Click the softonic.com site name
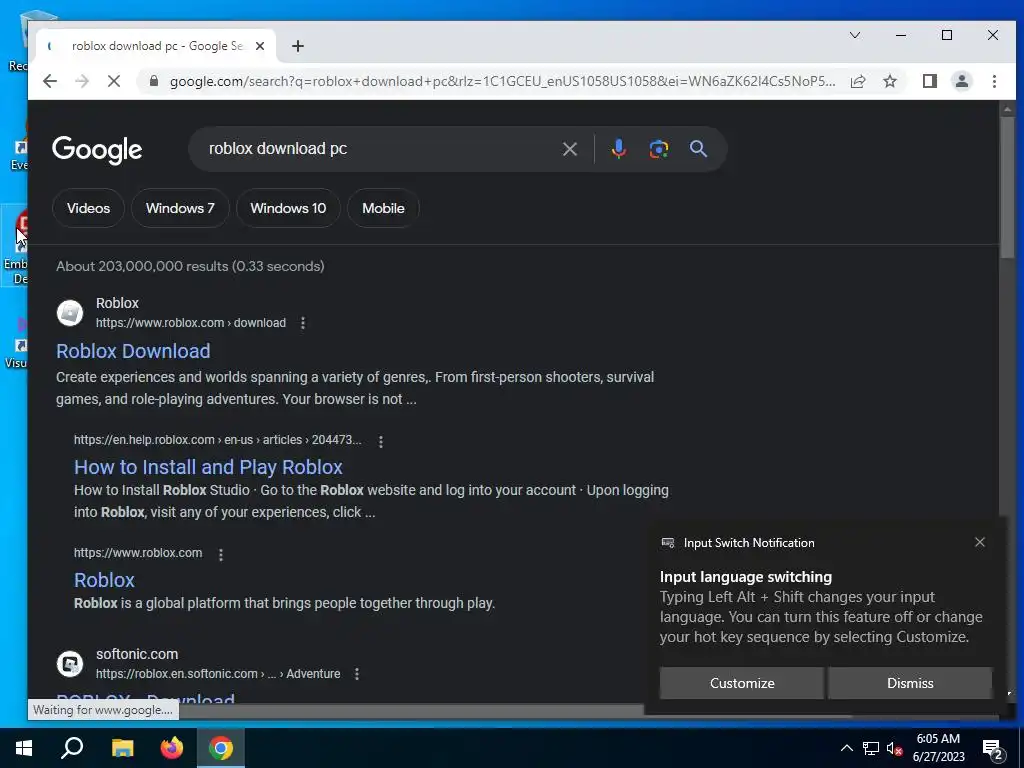Screen dimensions: 1024x768 click(x=137, y=654)
